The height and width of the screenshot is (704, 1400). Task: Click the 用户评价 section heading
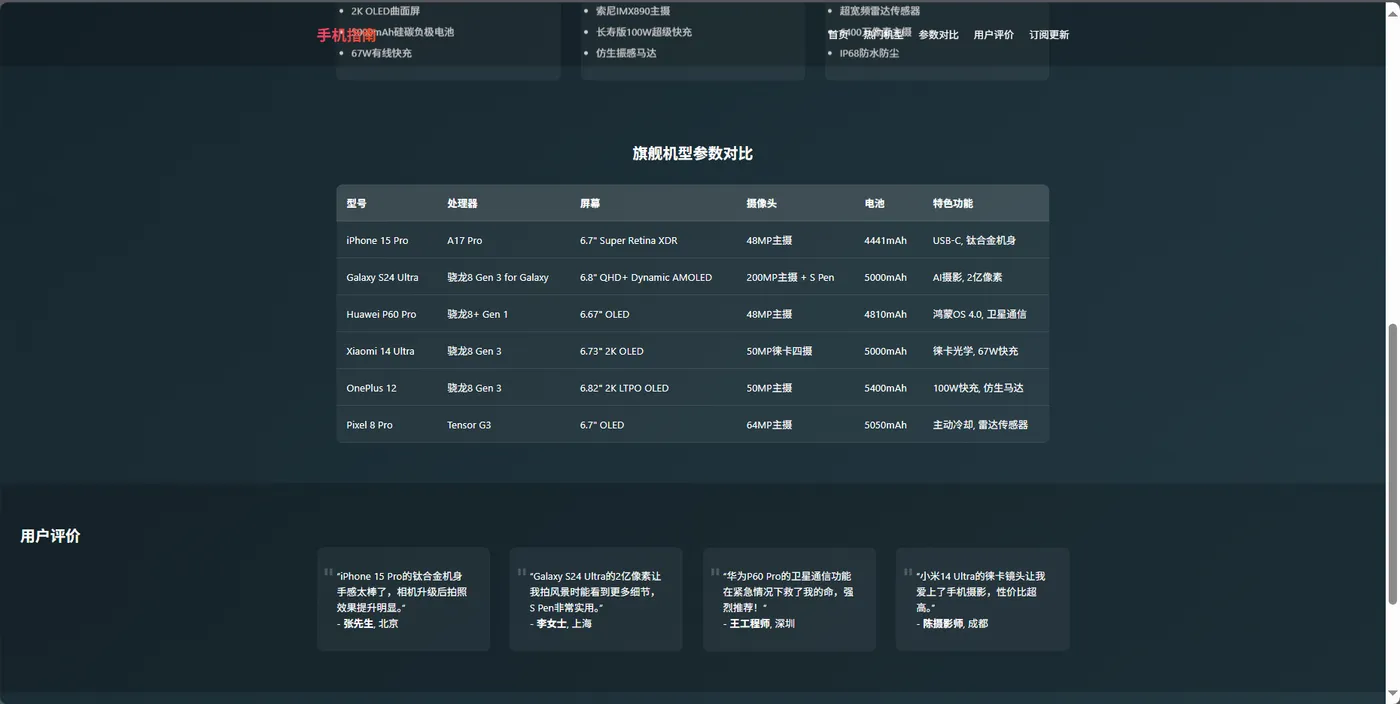tap(50, 536)
